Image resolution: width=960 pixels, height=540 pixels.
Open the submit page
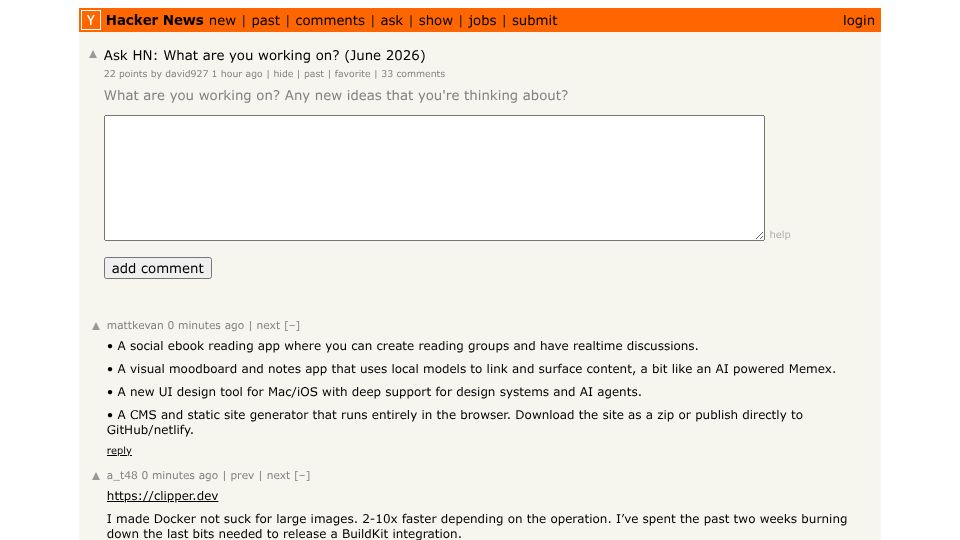pos(534,20)
